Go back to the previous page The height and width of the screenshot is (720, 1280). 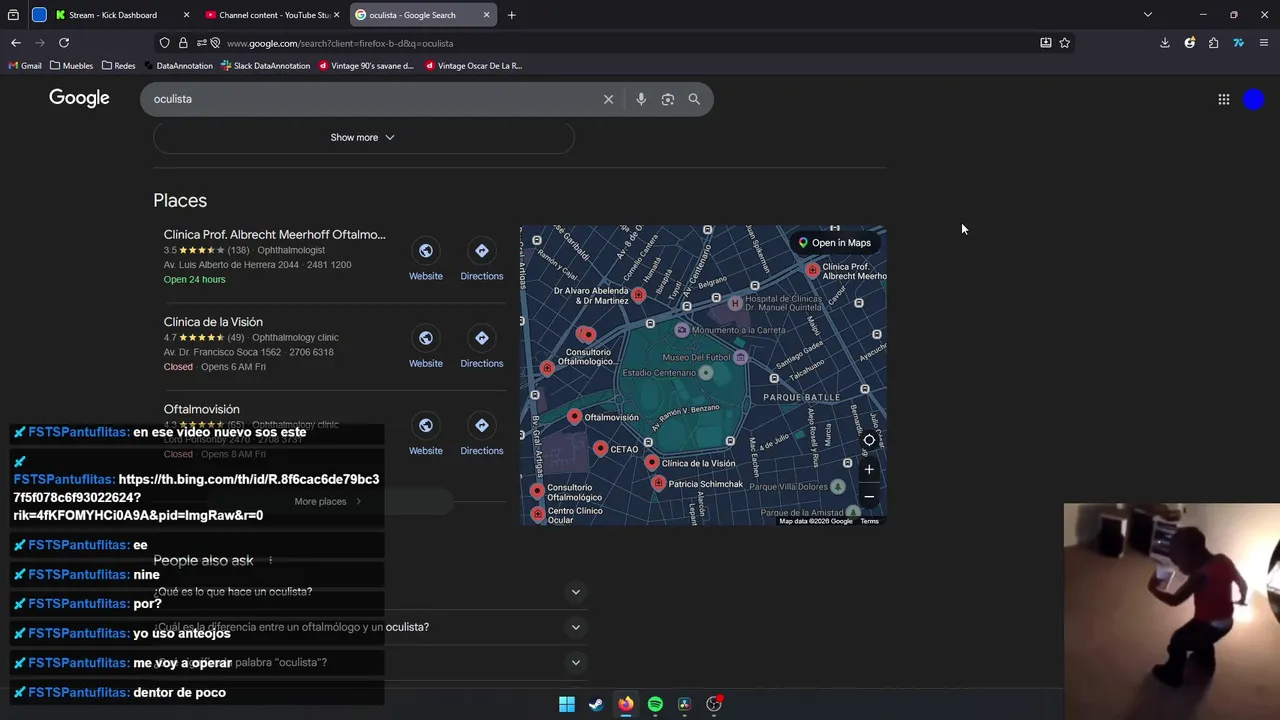[x=16, y=43]
